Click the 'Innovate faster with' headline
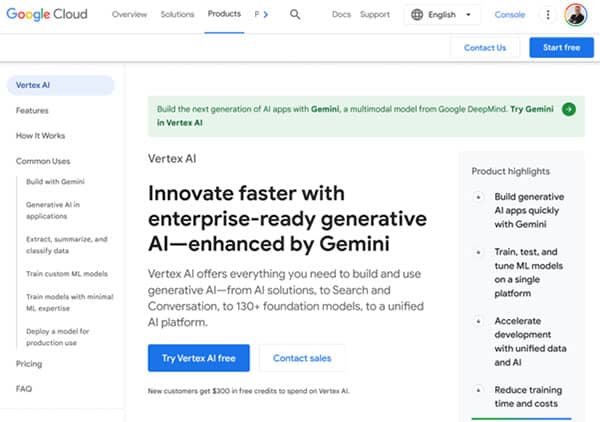Image resolution: width=600 pixels, height=422 pixels. [246, 193]
